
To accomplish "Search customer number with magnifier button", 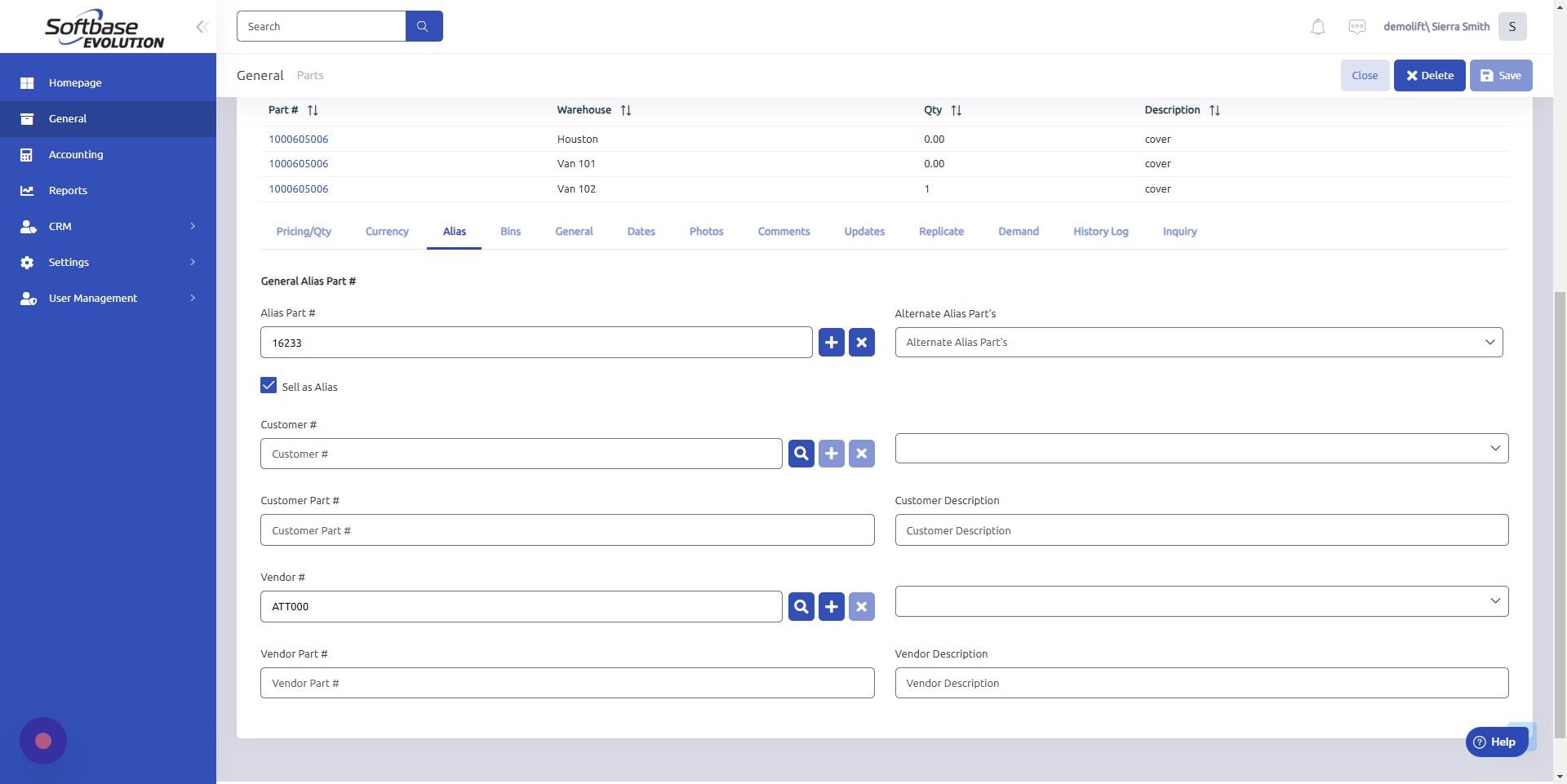I will [801, 454].
